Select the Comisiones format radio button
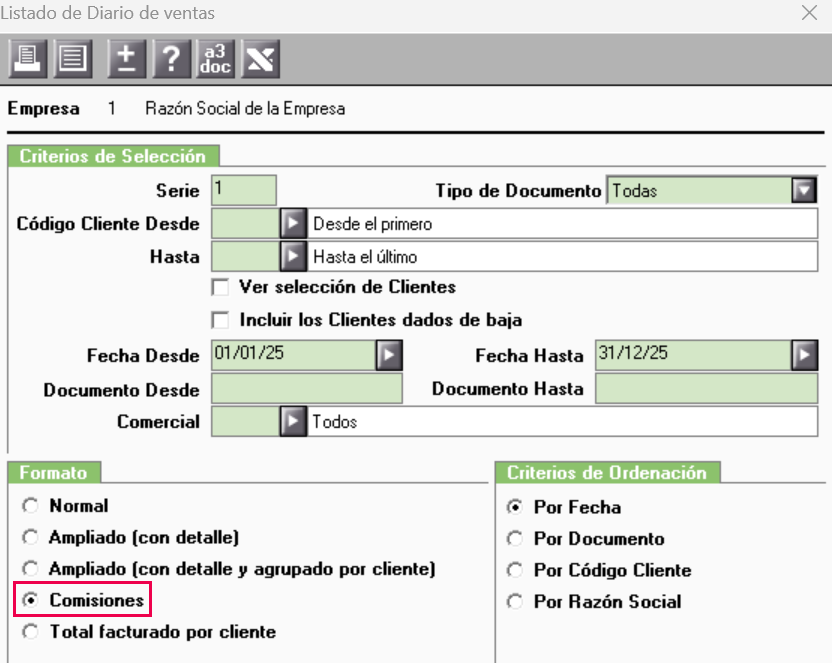The width and height of the screenshot is (832, 663). click(30, 600)
